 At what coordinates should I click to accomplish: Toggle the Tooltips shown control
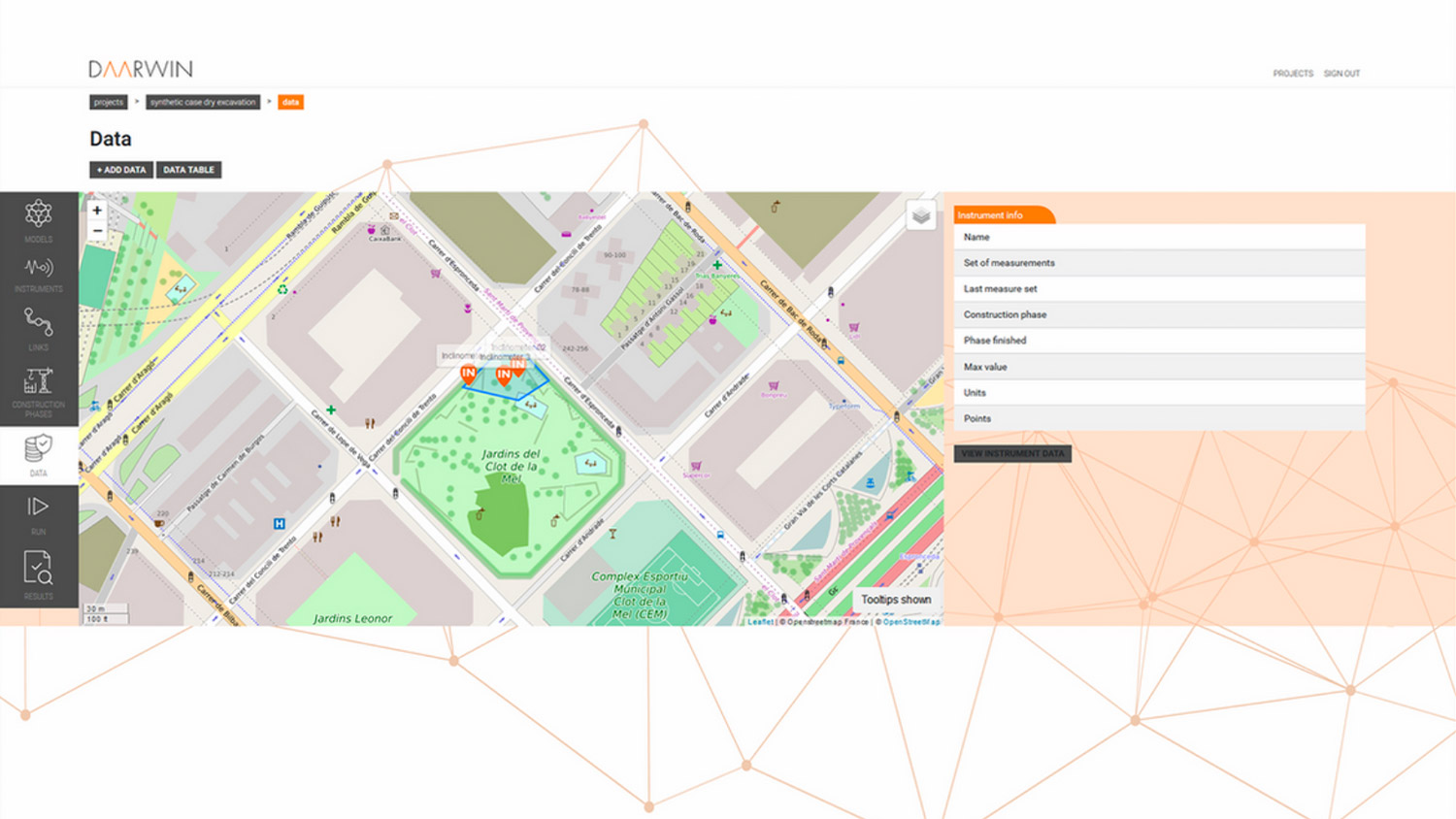895,600
